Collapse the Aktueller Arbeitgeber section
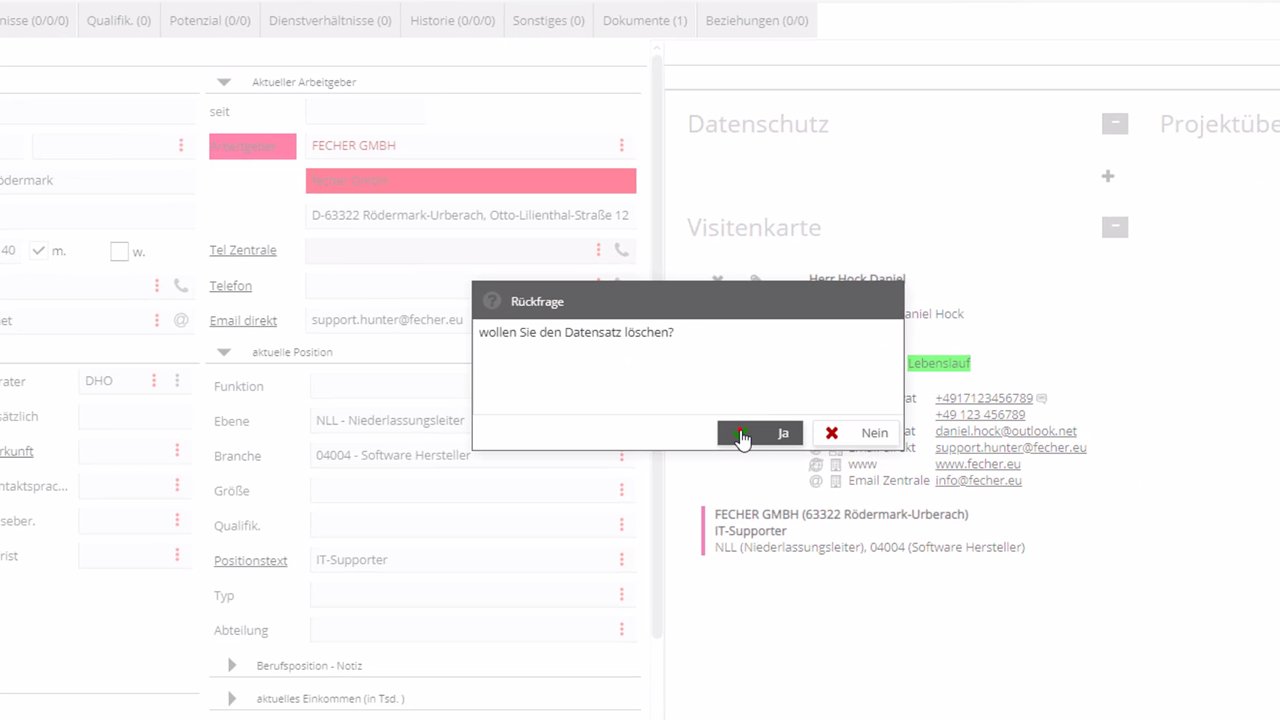The width and height of the screenshot is (1280, 720). tap(224, 82)
